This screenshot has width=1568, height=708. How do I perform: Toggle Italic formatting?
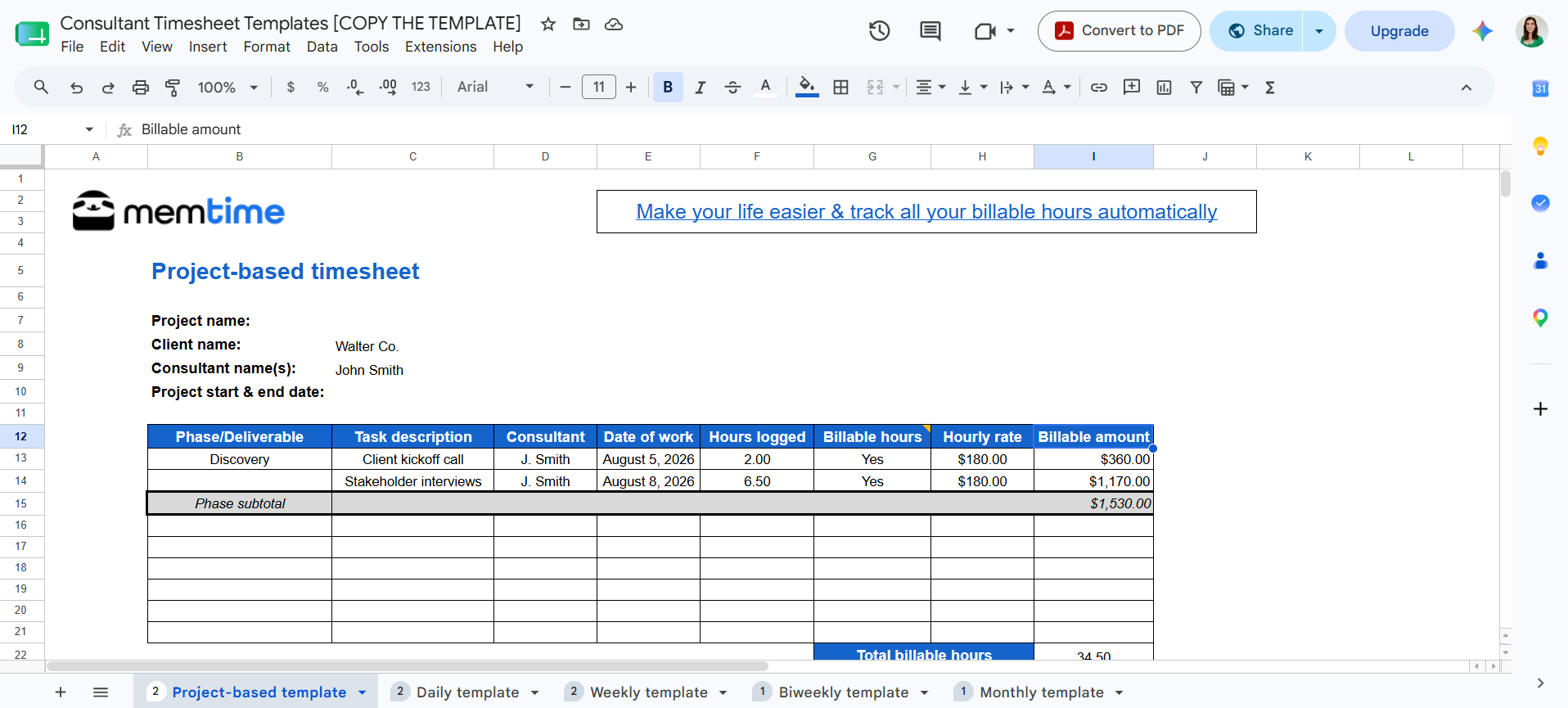(x=701, y=87)
